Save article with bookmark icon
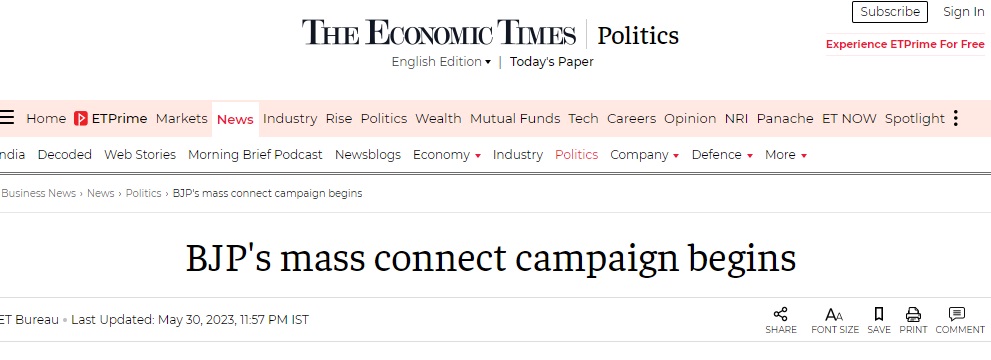The image size is (991, 360). coord(879,314)
